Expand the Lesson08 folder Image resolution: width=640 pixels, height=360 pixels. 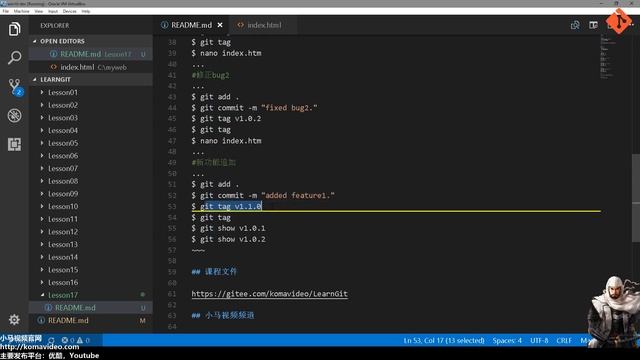91,181
